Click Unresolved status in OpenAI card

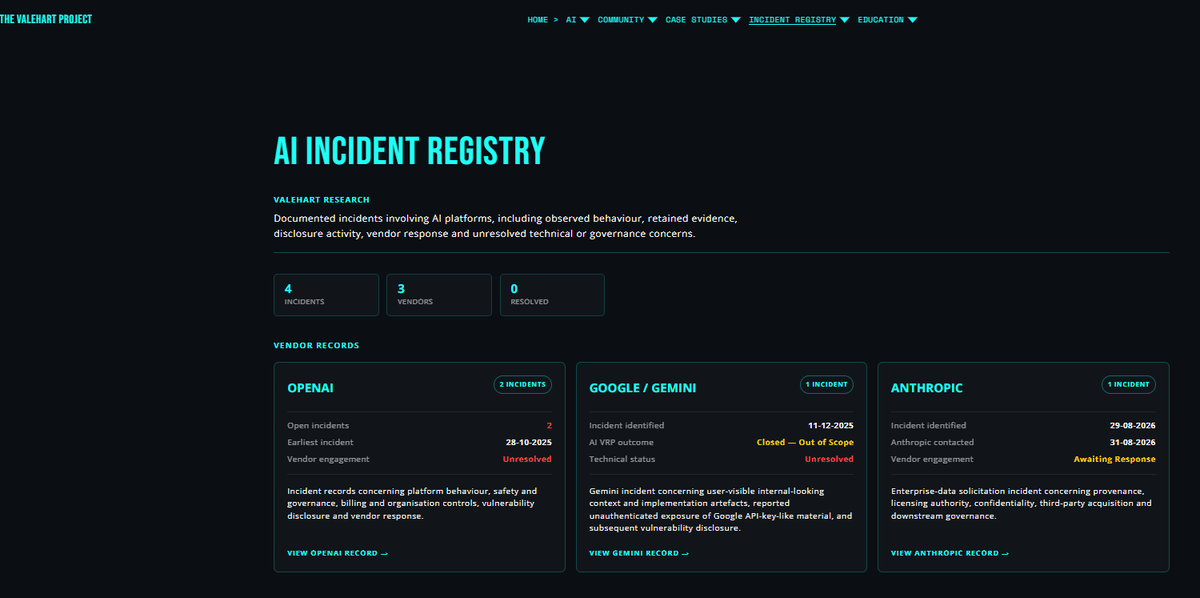coord(527,459)
